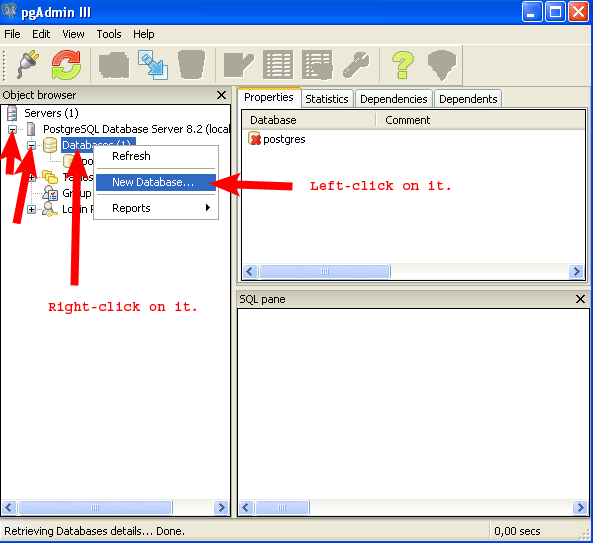Choose New Database... in the context menu
Image resolution: width=593 pixels, height=543 pixels.
(156, 182)
